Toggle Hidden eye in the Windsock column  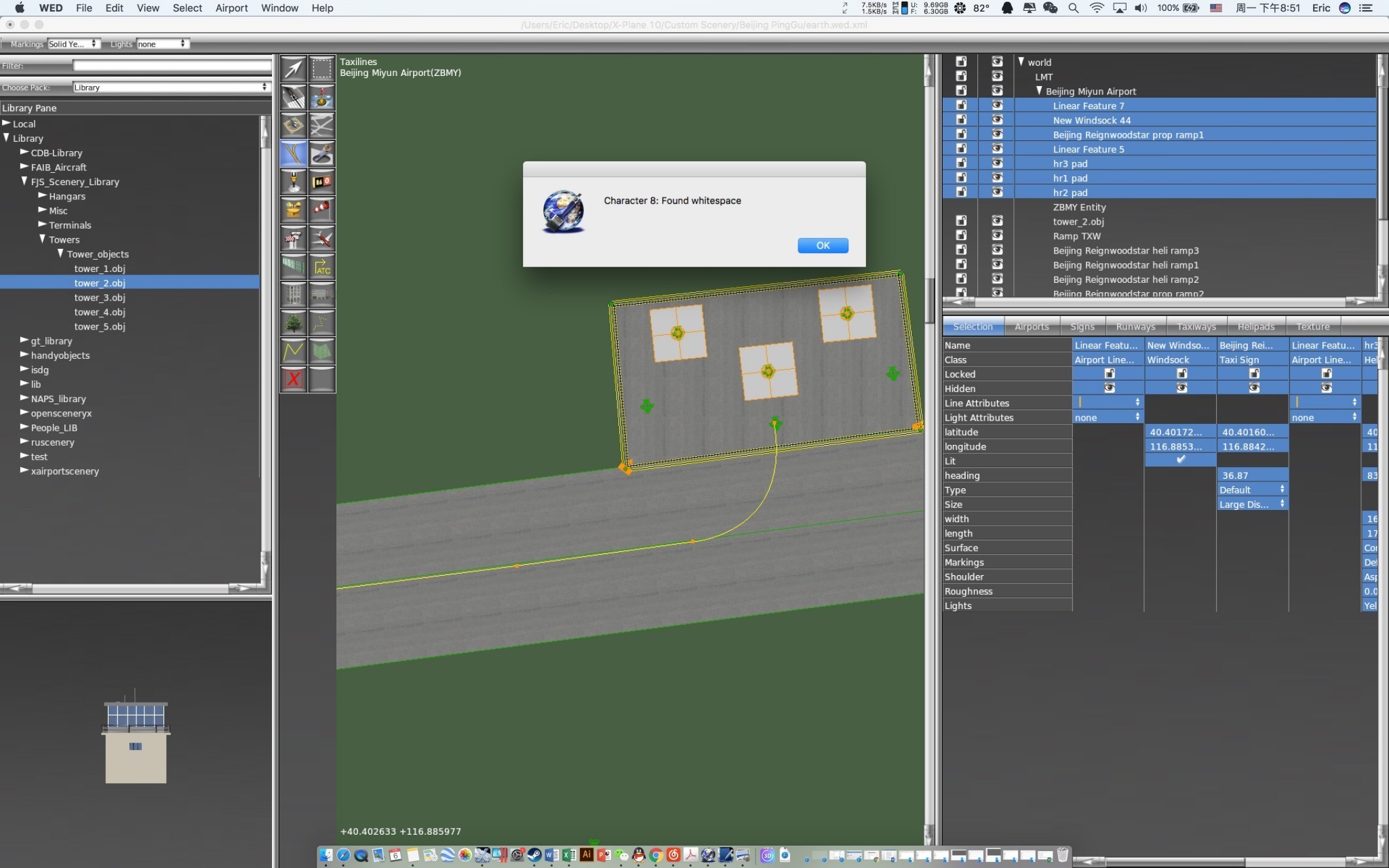click(x=1181, y=388)
